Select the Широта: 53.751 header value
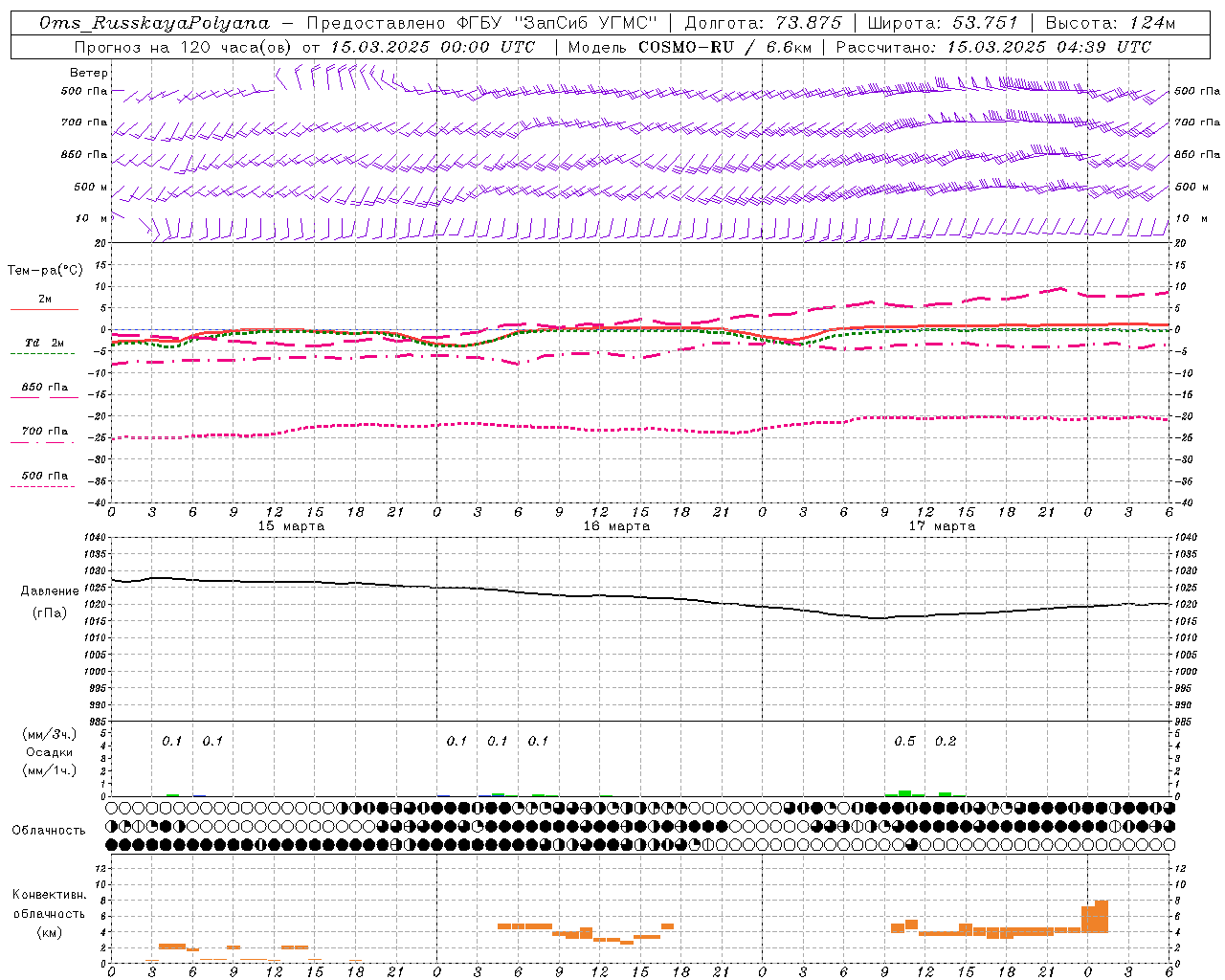Viewport: 1225px width, 980px height. pos(943,23)
